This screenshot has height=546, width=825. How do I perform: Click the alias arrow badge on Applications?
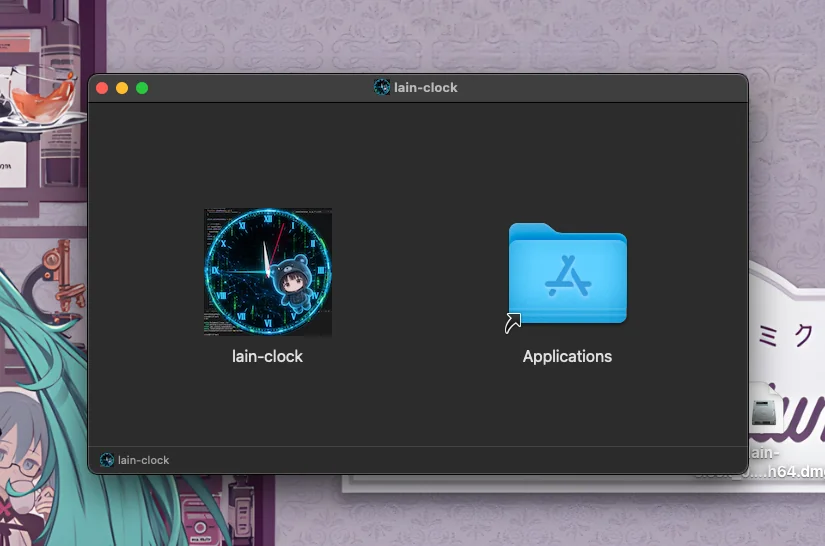[x=513, y=322]
